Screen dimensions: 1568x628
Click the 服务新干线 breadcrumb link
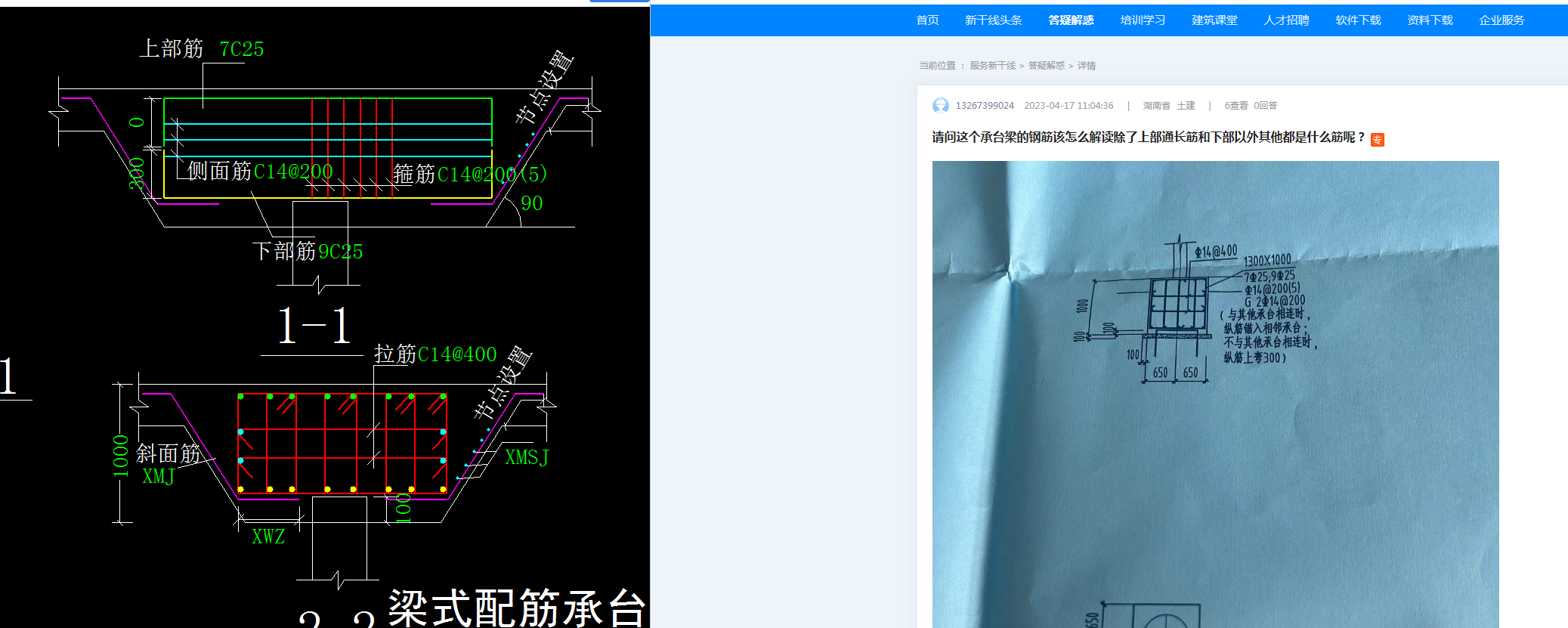(992, 66)
